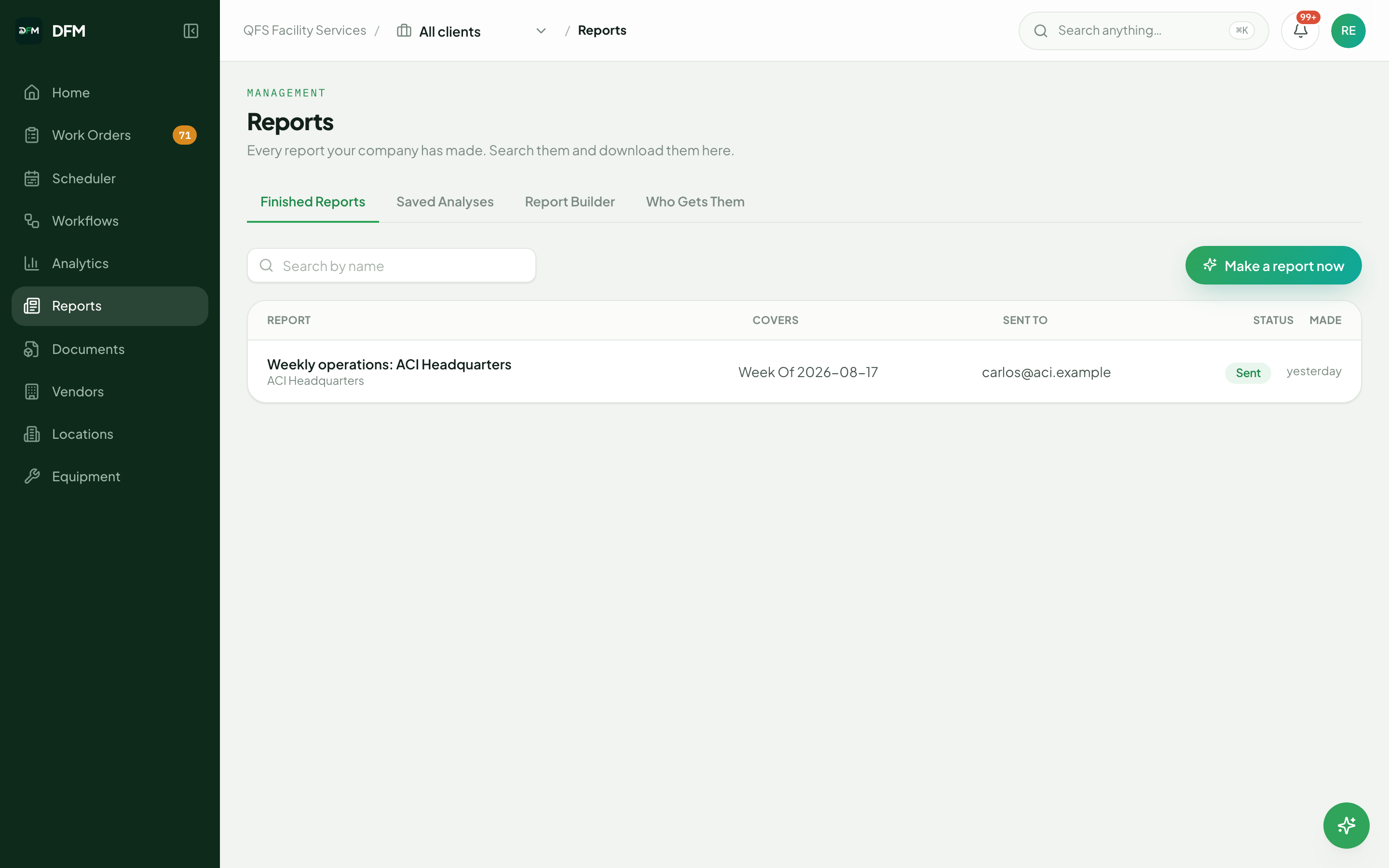Focus the Search anything field

coord(1144,30)
